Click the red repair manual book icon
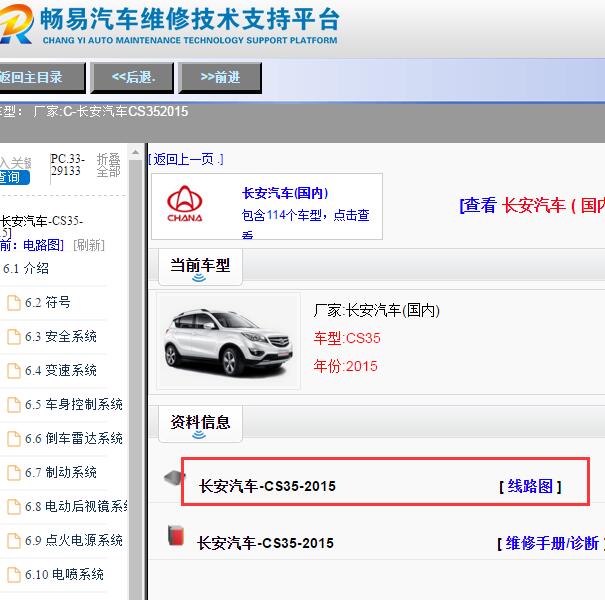This screenshot has width=605, height=600. point(176,536)
